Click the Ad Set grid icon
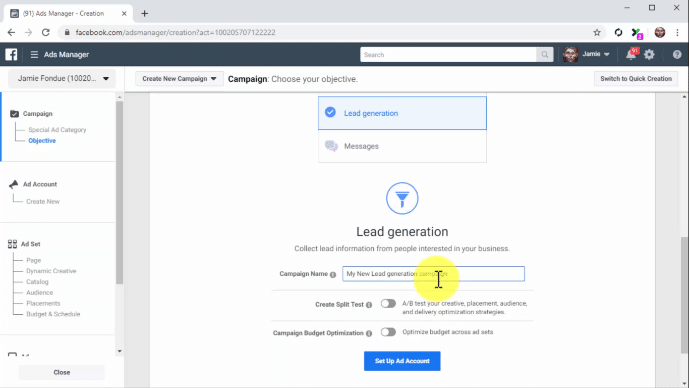 click(12, 244)
